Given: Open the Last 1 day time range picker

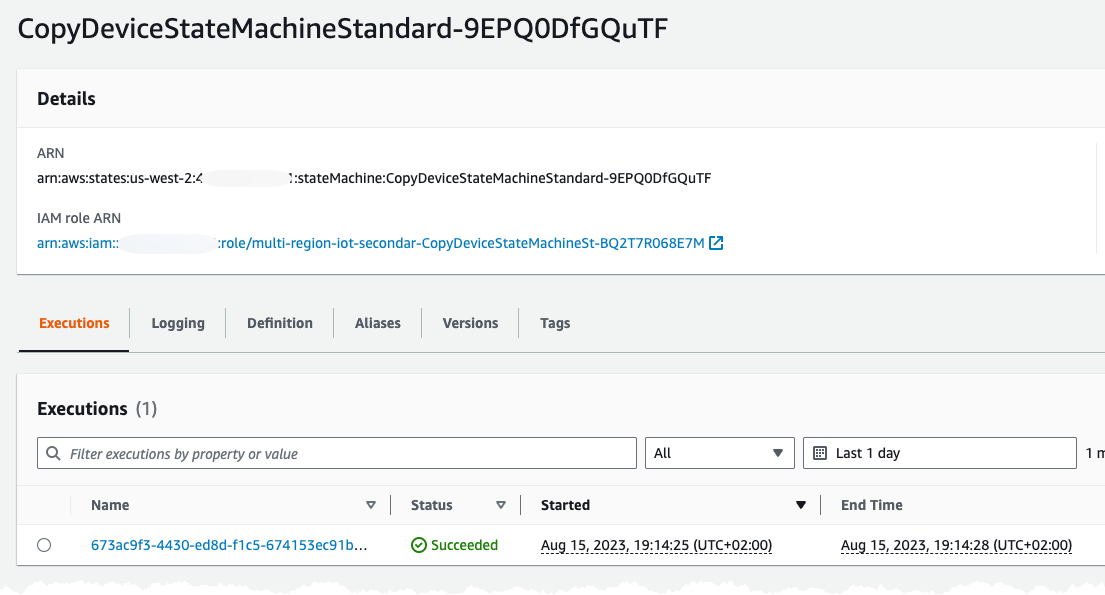Looking at the screenshot, I should [x=939, y=453].
